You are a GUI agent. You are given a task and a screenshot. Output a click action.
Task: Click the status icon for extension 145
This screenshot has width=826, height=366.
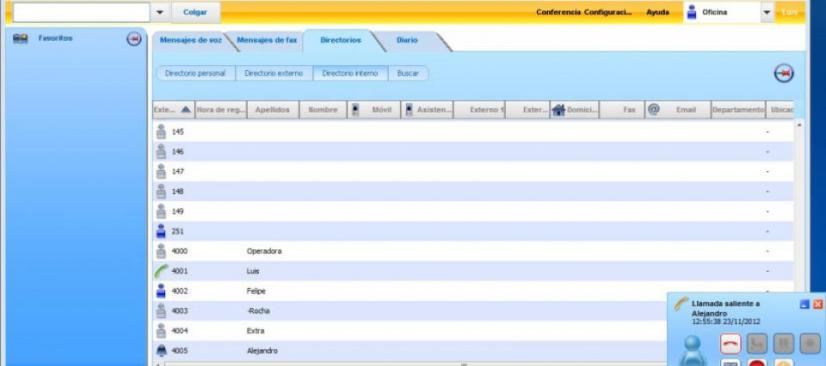coord(161,132)
